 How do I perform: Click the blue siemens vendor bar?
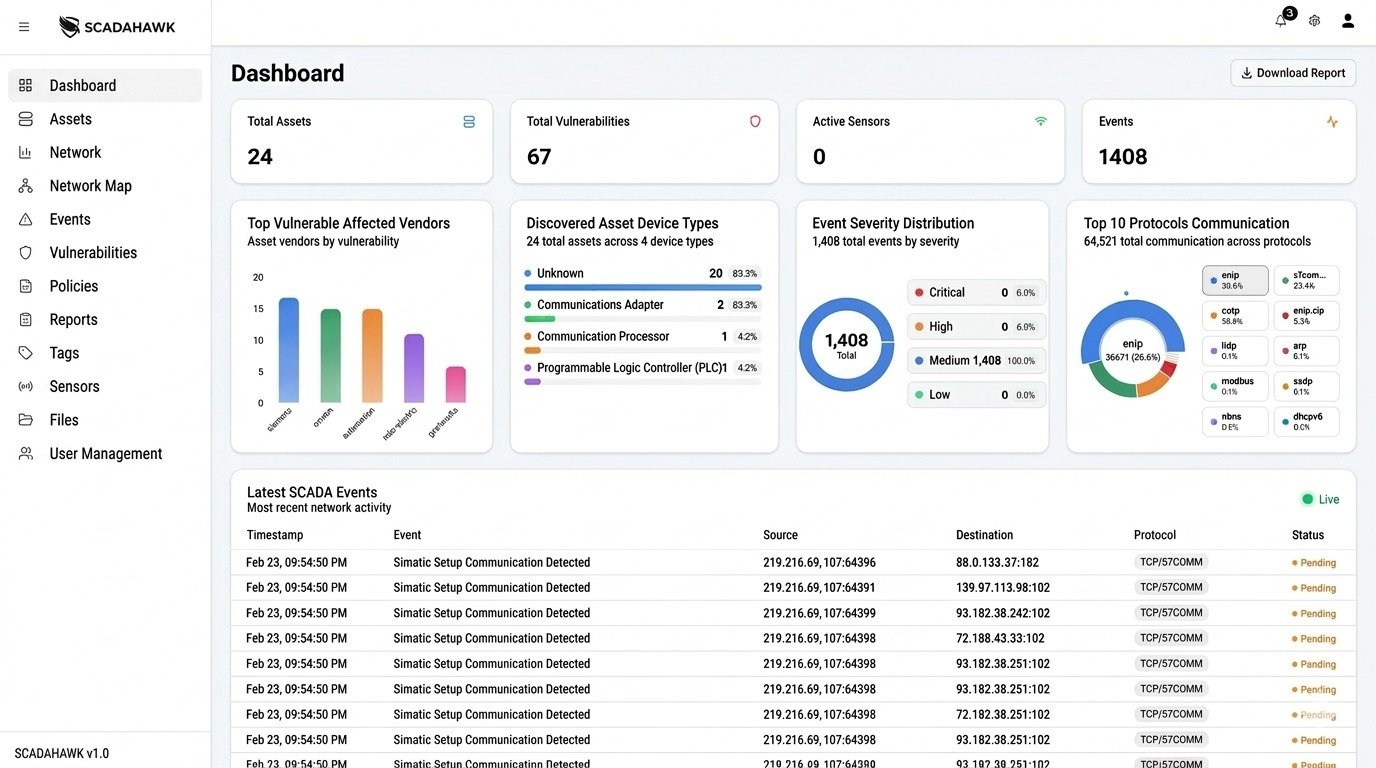(x=288, y=350)
